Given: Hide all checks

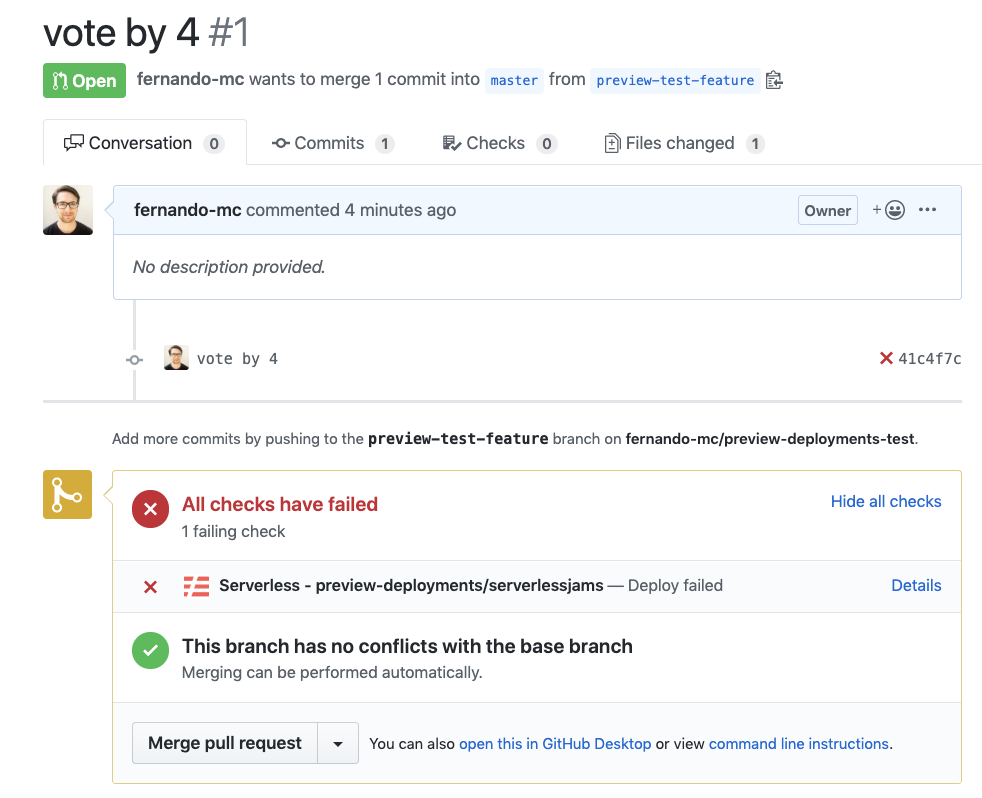Looking at the screenshot, I should pos(886,501).
